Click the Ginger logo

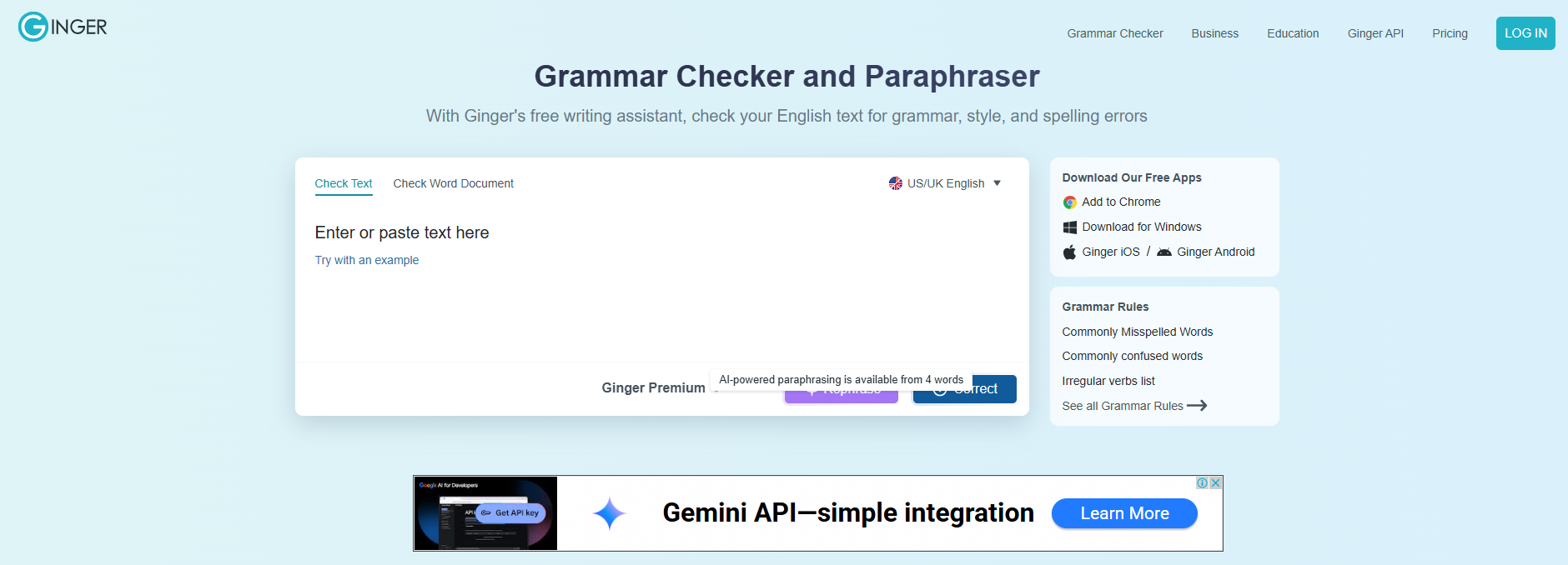(x=63, y=27)
